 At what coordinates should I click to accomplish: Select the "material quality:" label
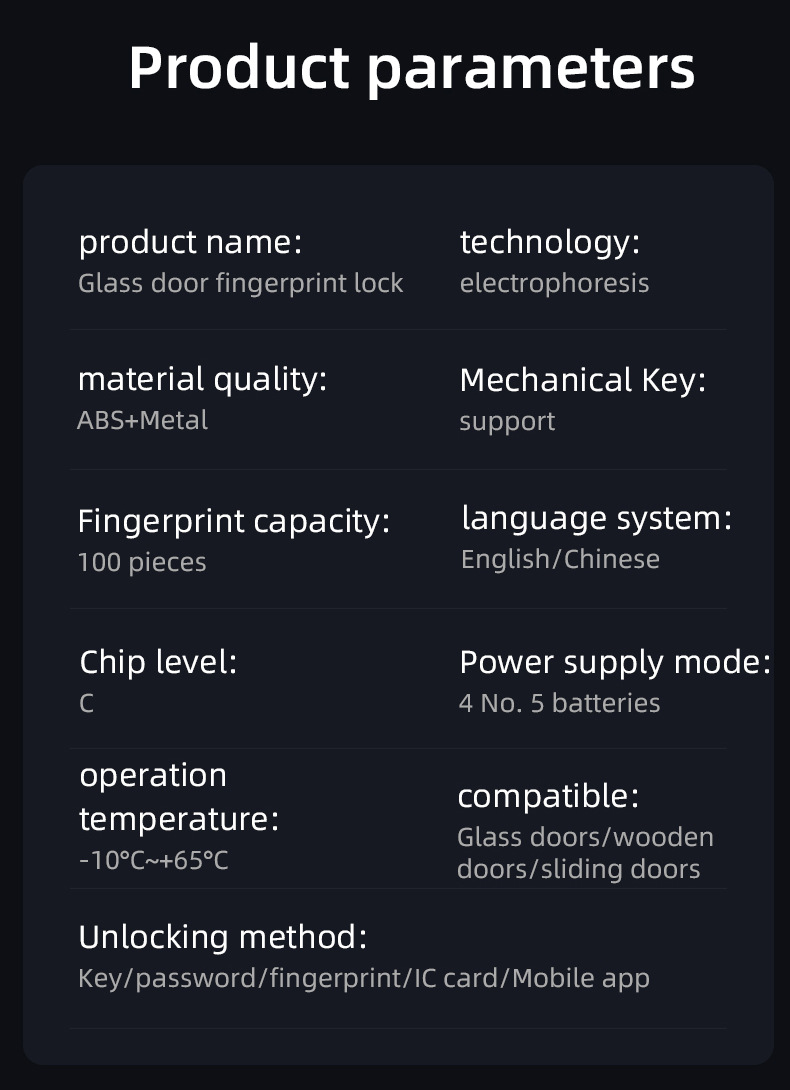coord(202,380)
